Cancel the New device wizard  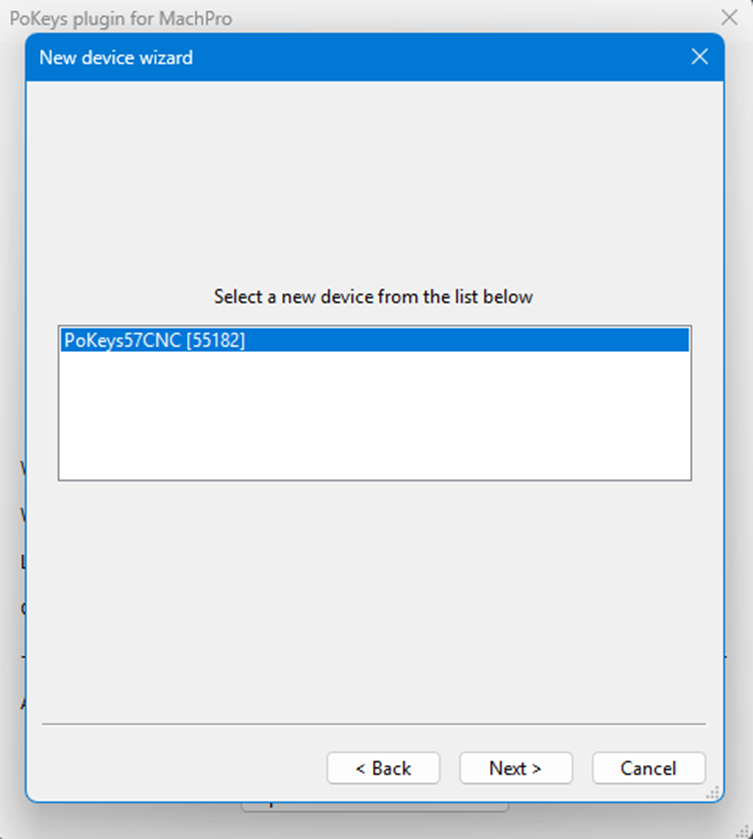pos(648,768)
